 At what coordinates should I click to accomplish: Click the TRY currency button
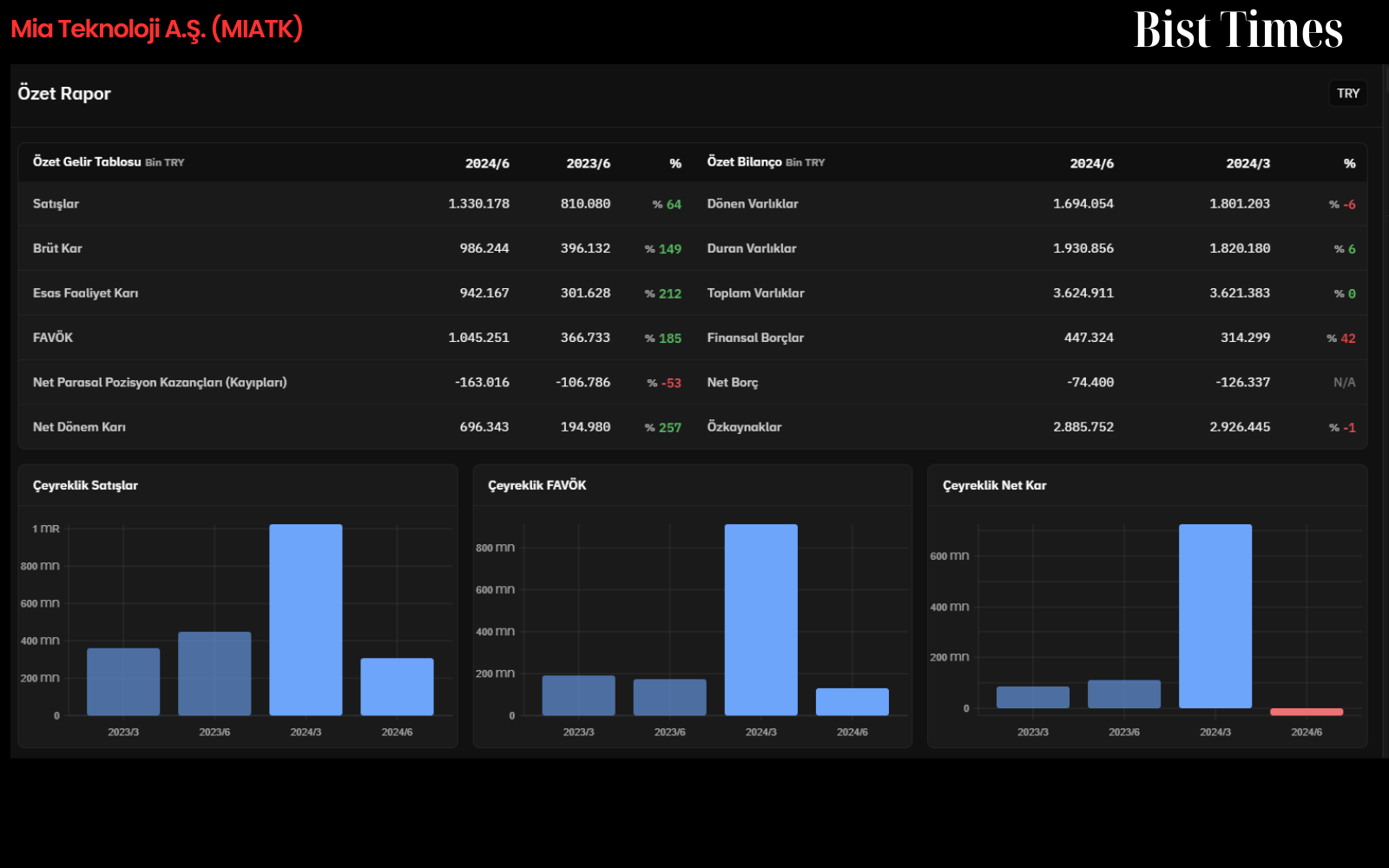[1347, 93]
